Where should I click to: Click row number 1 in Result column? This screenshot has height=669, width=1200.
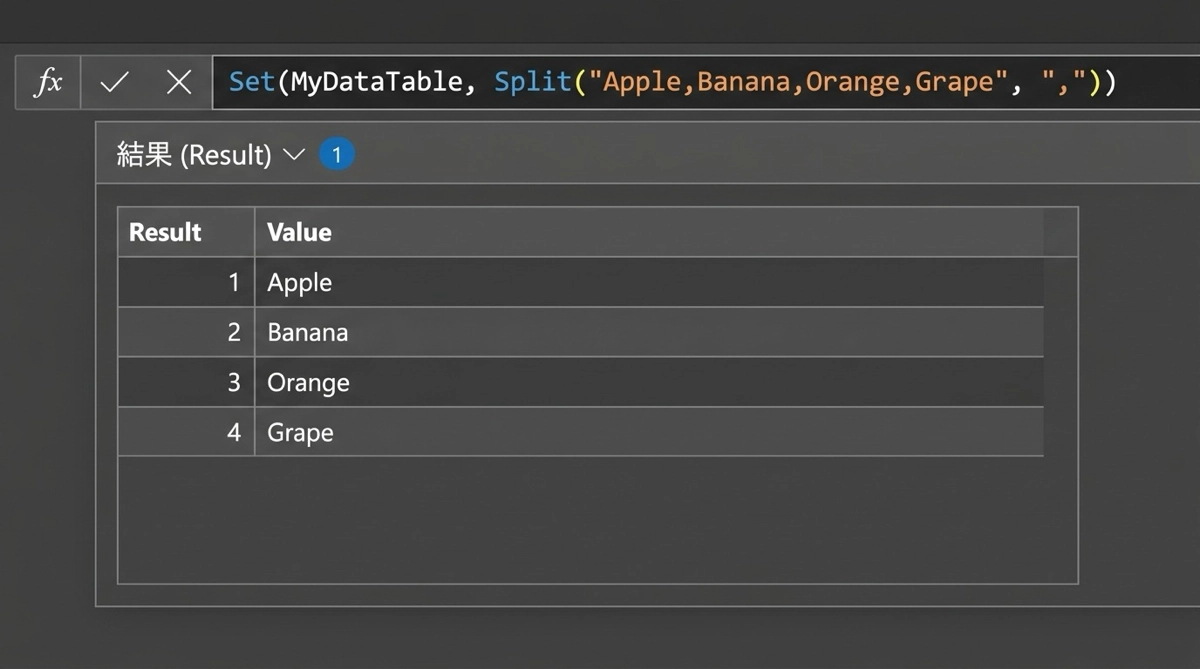233,283
